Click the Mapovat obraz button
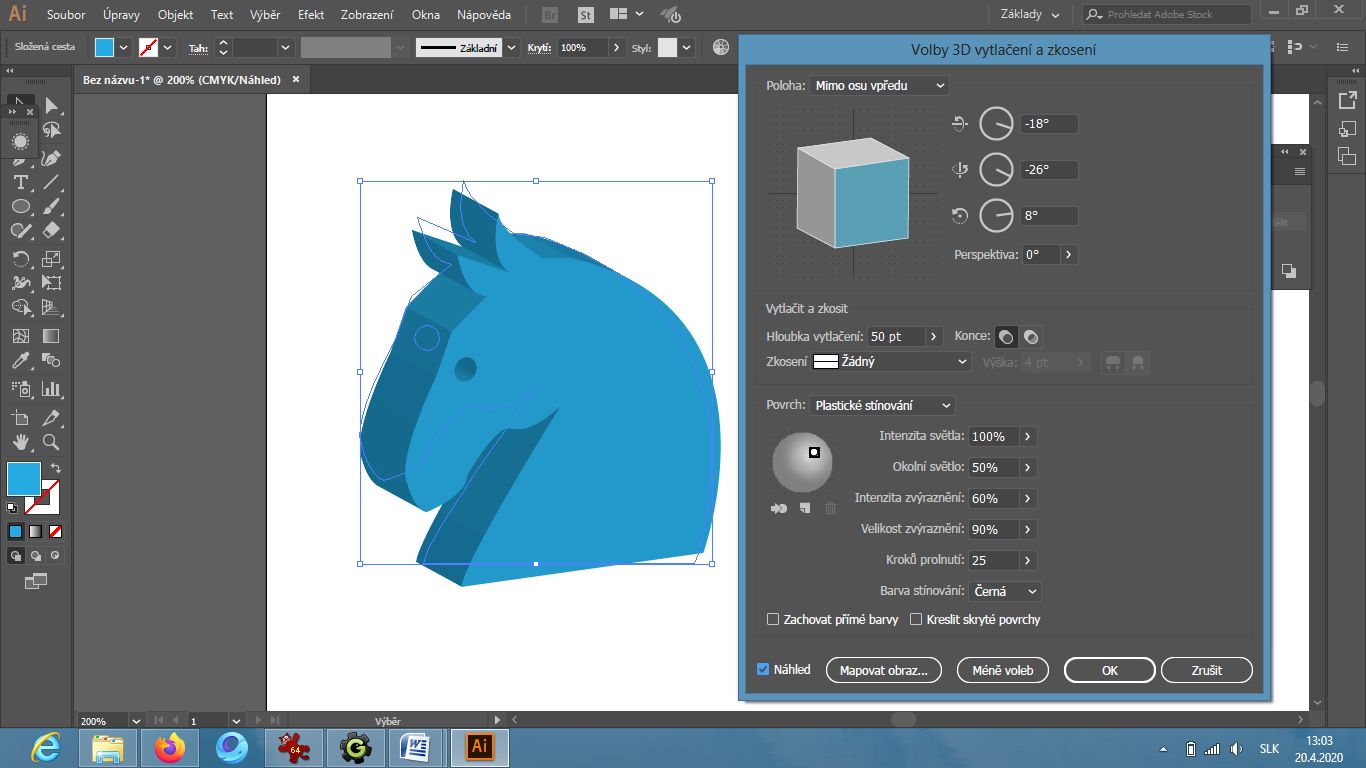Viewport: 1366px width, 768px height. (883, 670)
